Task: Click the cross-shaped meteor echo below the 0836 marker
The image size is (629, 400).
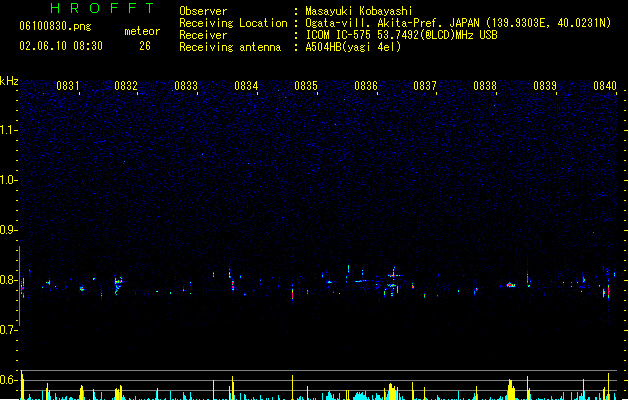Action: point(394,275)
